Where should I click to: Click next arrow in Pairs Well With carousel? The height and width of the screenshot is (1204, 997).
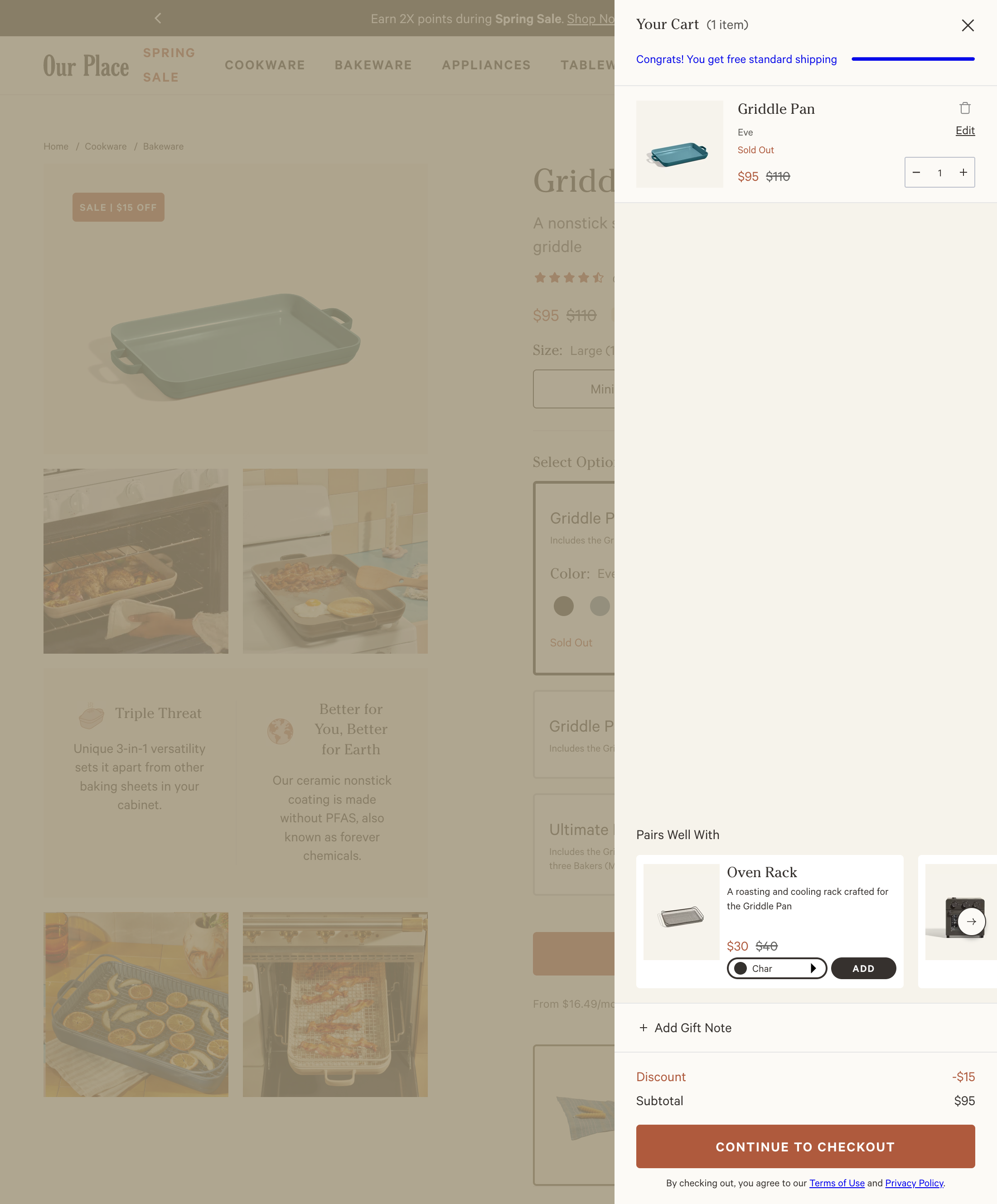[971, 921]
